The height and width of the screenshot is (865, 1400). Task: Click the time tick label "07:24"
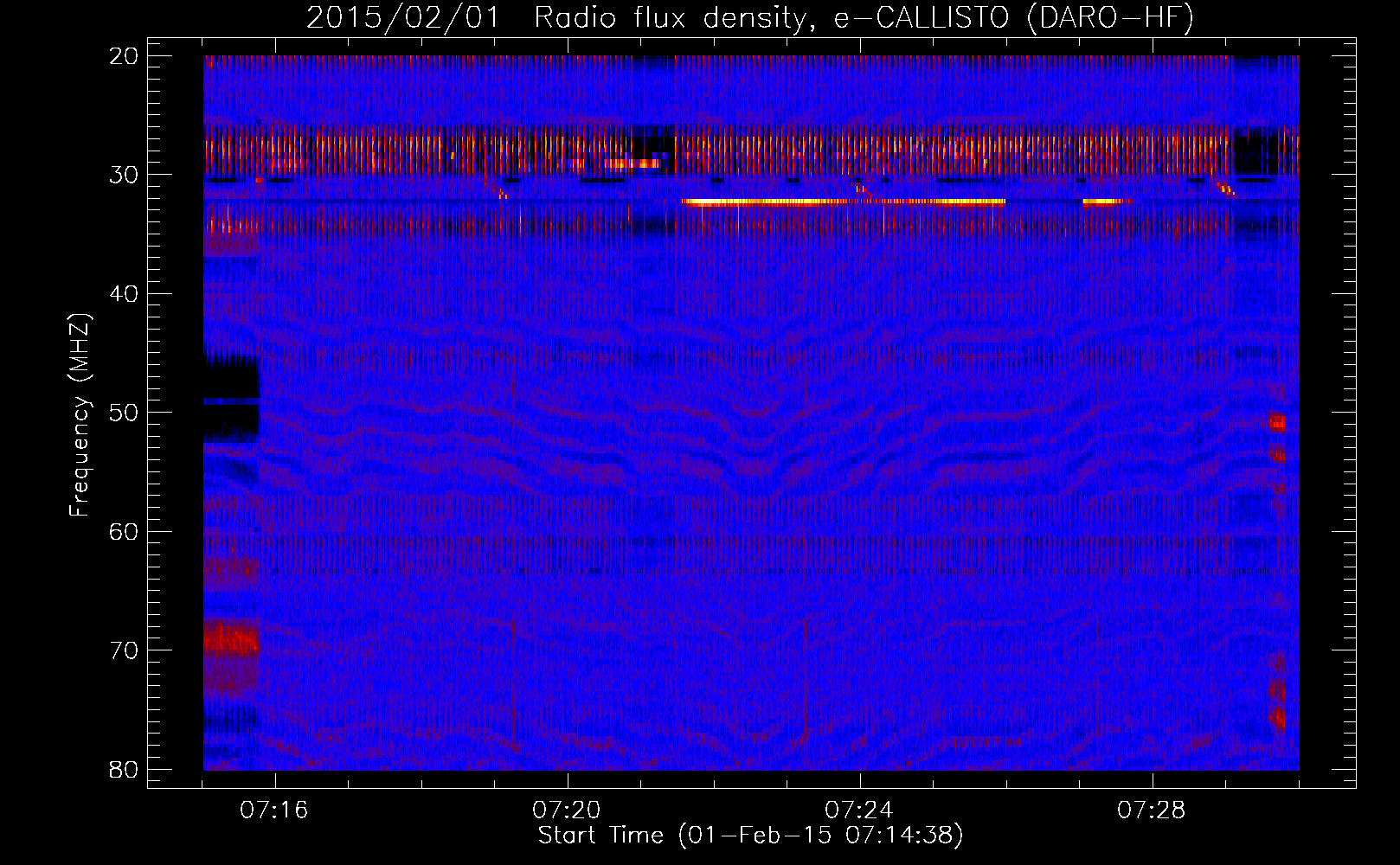(859, 811)
